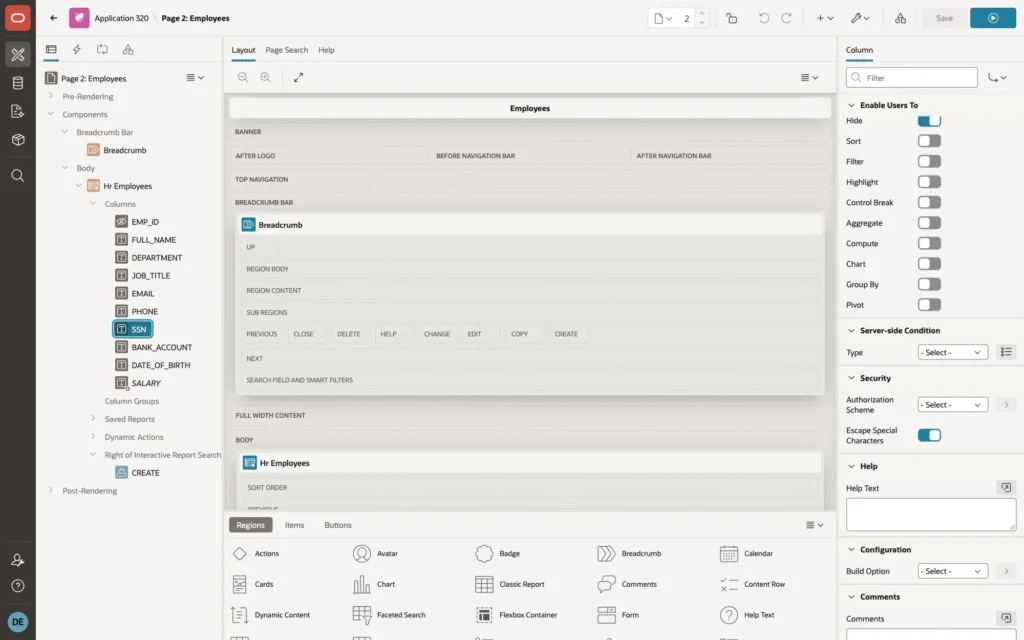Image resolution: width=1024 pixels, height=640 pixels.
Task: Enable the Compute switch
Action: pyautogui.click(x=929, y=244)
